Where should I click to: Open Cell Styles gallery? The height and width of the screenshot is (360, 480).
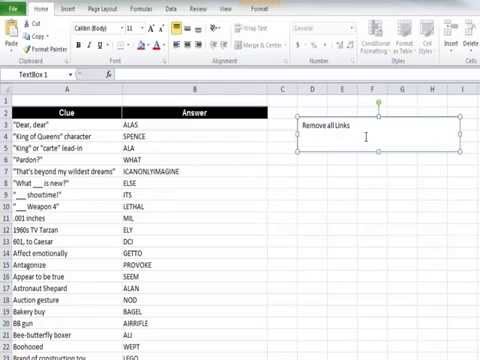pos(426,37)
